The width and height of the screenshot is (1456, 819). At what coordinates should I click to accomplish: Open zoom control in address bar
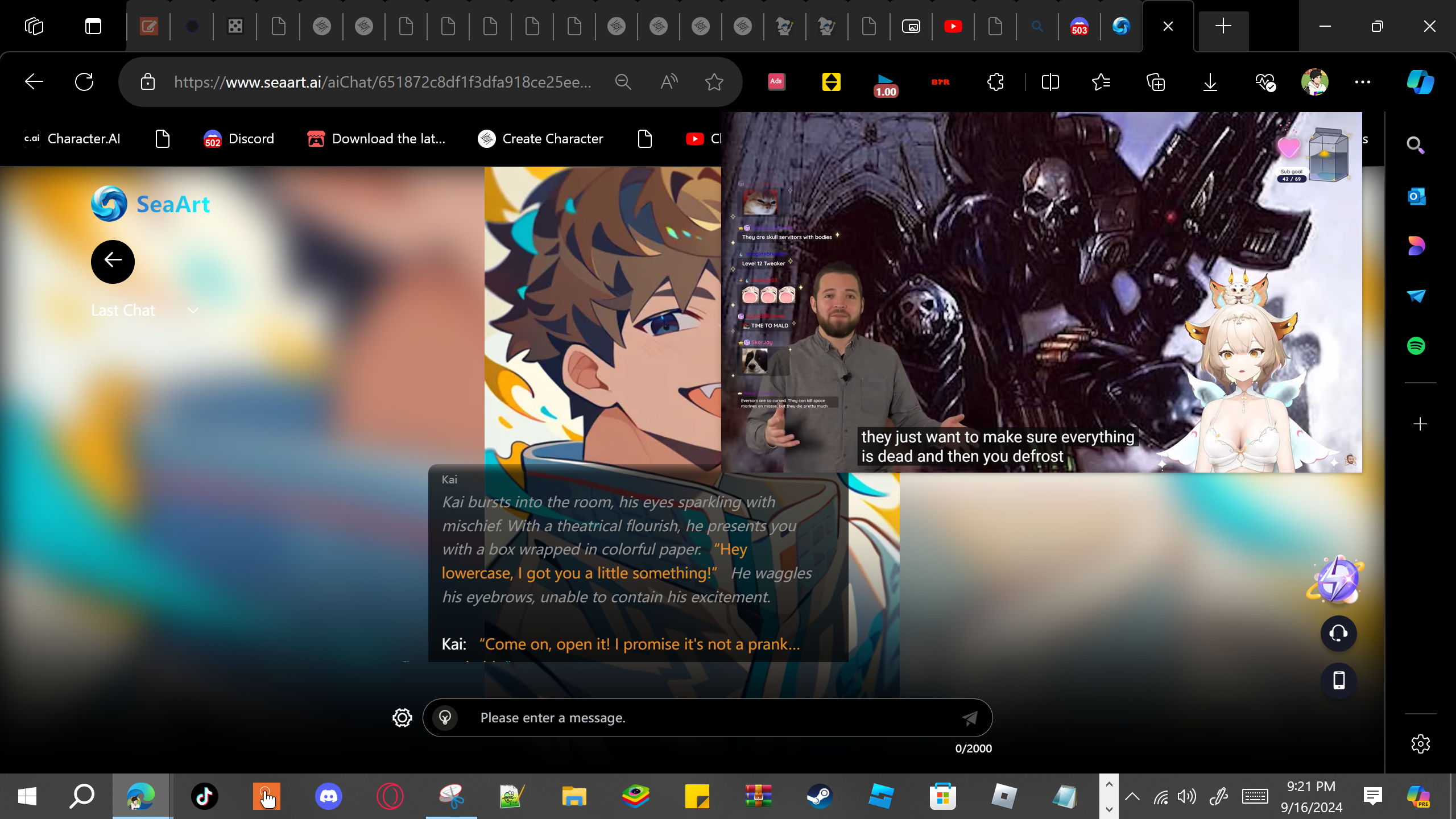coord(623,82)
